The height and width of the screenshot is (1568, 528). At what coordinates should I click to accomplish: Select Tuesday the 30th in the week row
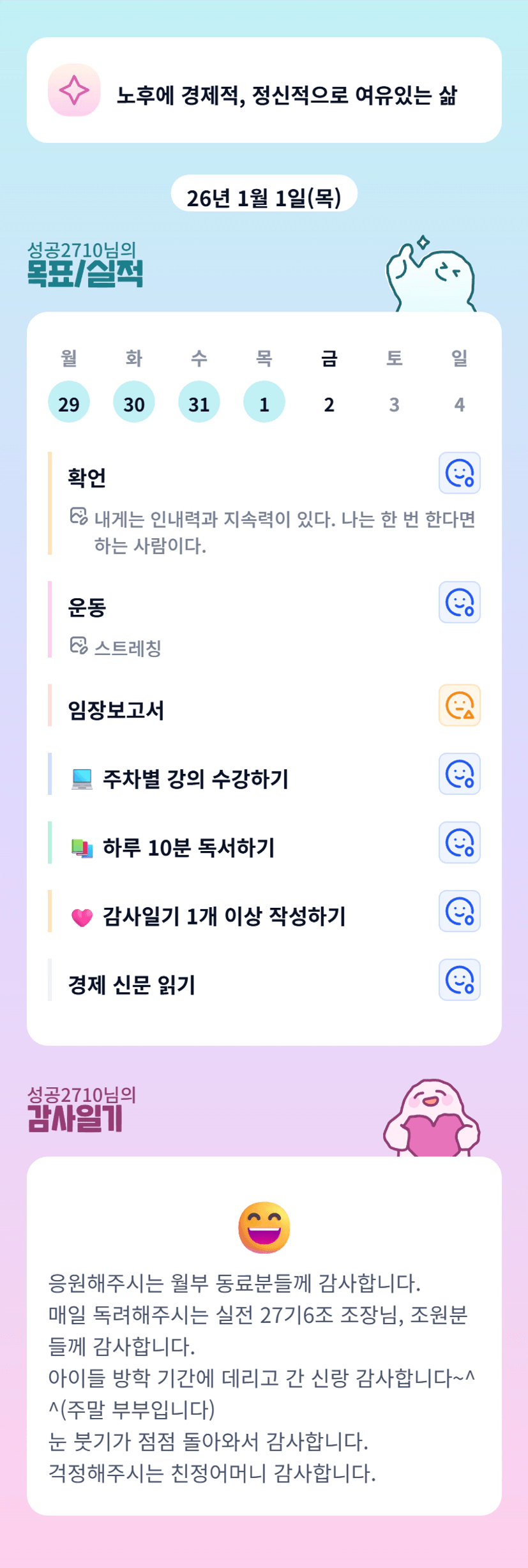coord(134,402)
